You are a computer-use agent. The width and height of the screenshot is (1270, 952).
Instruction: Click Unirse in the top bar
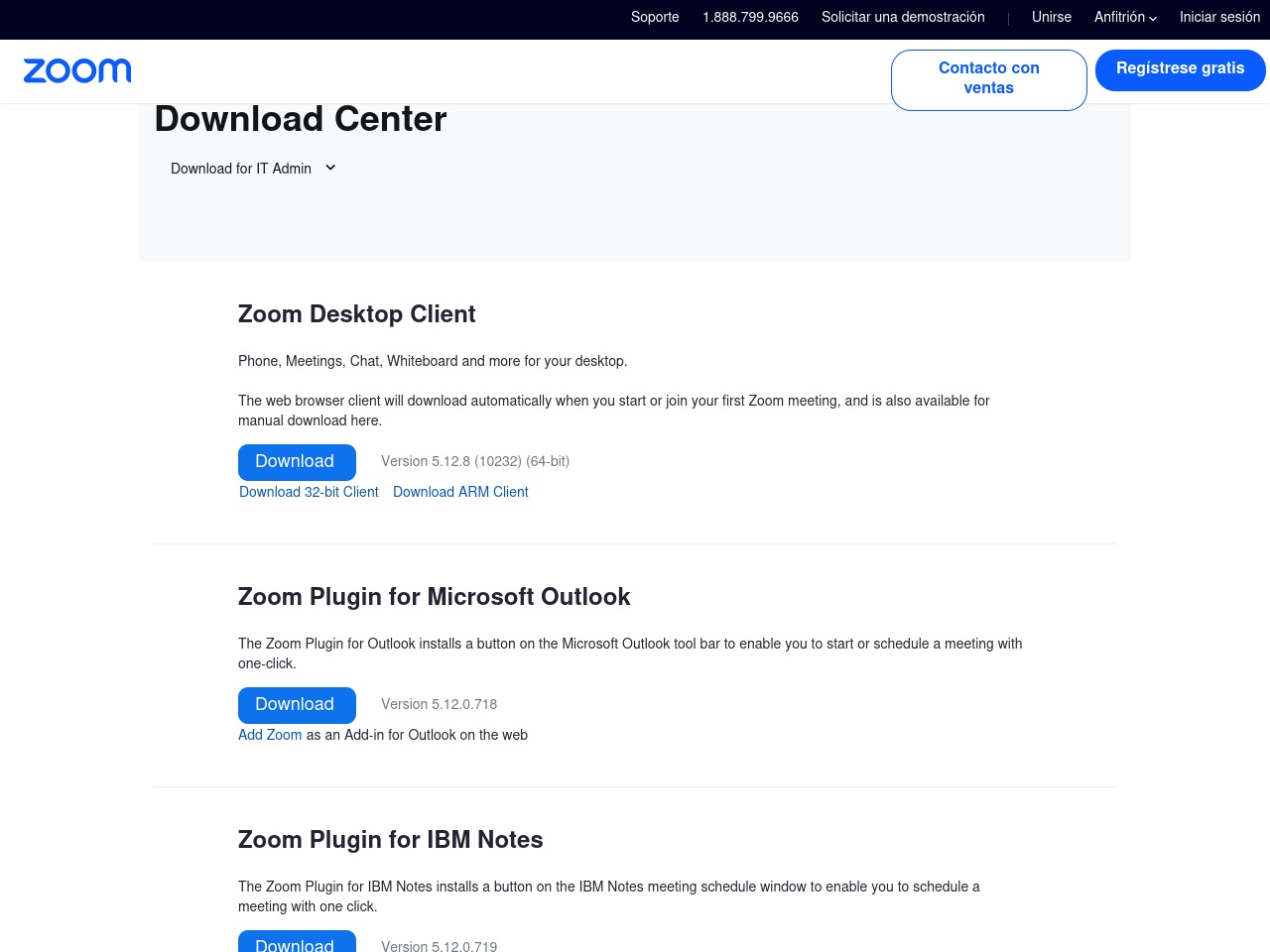[1052, 17]
